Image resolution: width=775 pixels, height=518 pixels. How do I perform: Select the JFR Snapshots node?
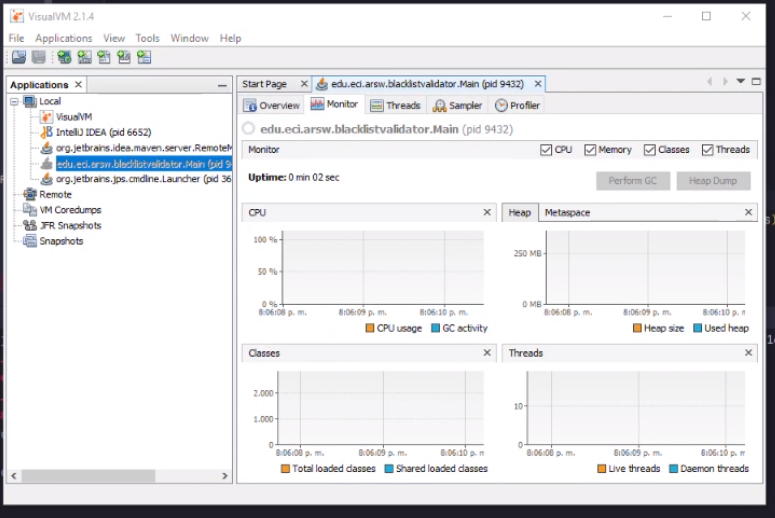tap(70, 225)
